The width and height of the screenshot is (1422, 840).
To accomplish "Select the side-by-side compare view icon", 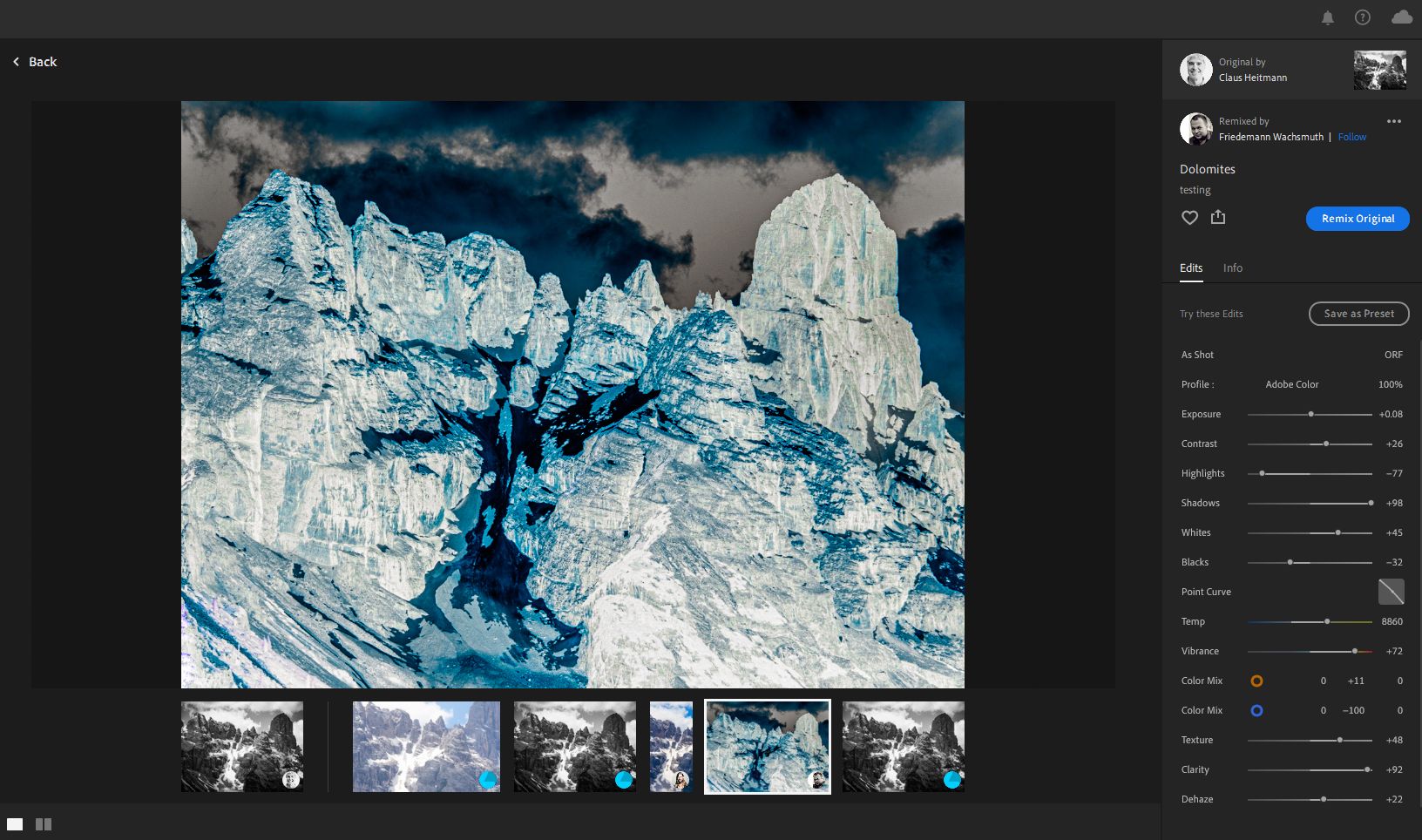I will point(43,823).
